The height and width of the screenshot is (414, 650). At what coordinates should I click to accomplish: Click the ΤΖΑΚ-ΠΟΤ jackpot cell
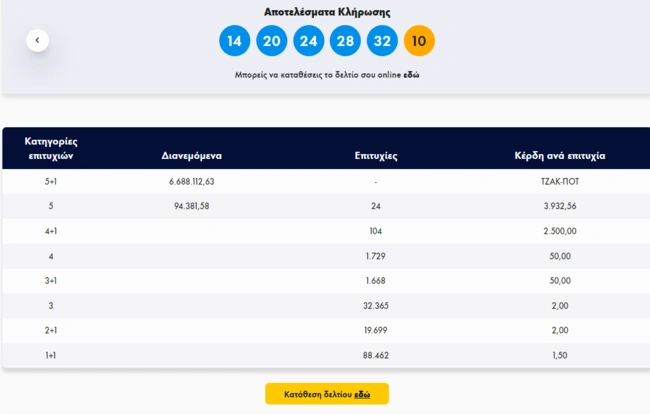pyautogui.click(x=558, y=182)
